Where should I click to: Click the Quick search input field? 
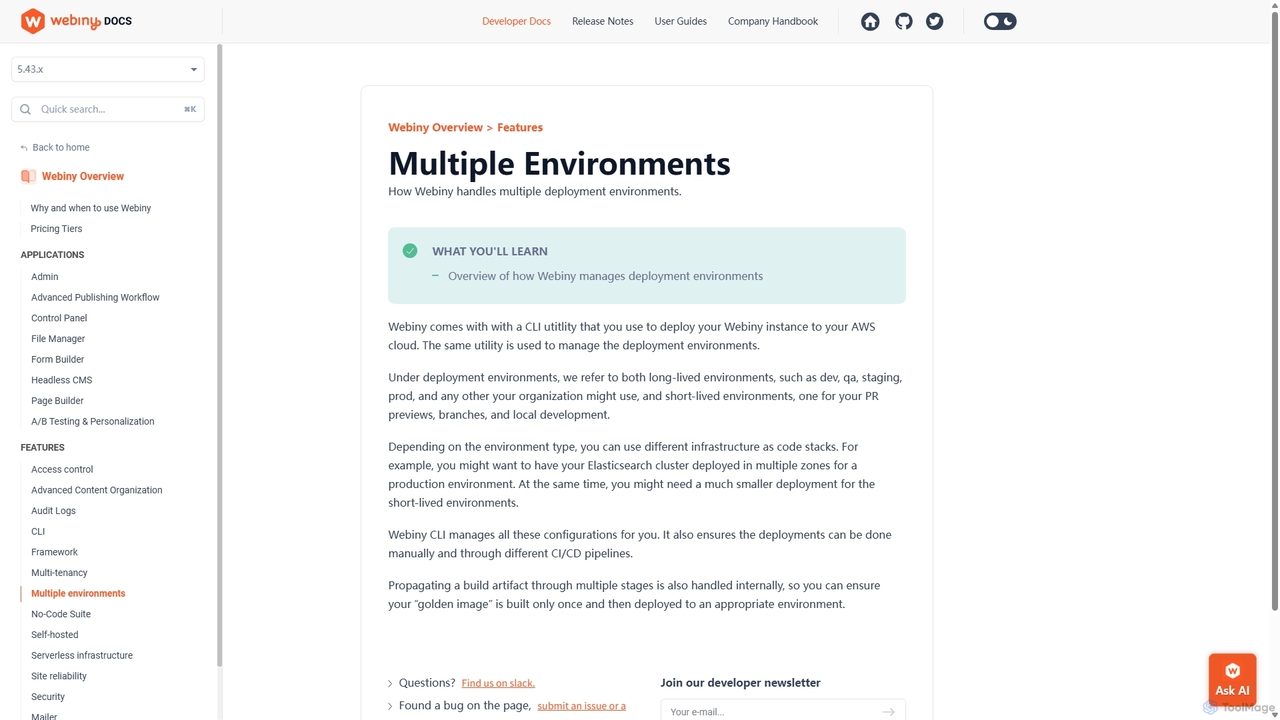108,109
